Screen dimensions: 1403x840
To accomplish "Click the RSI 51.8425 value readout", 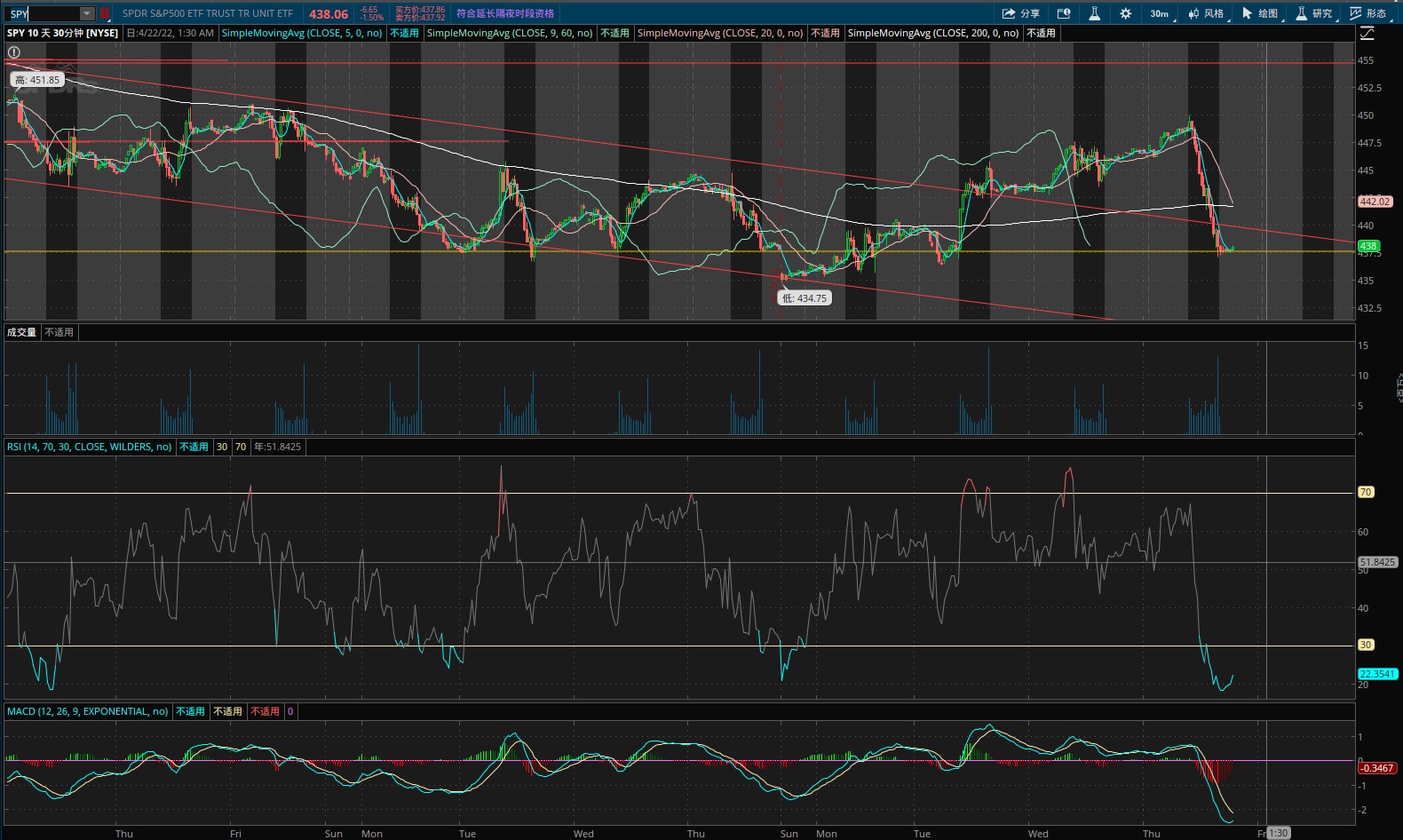I will click(278, 447).
